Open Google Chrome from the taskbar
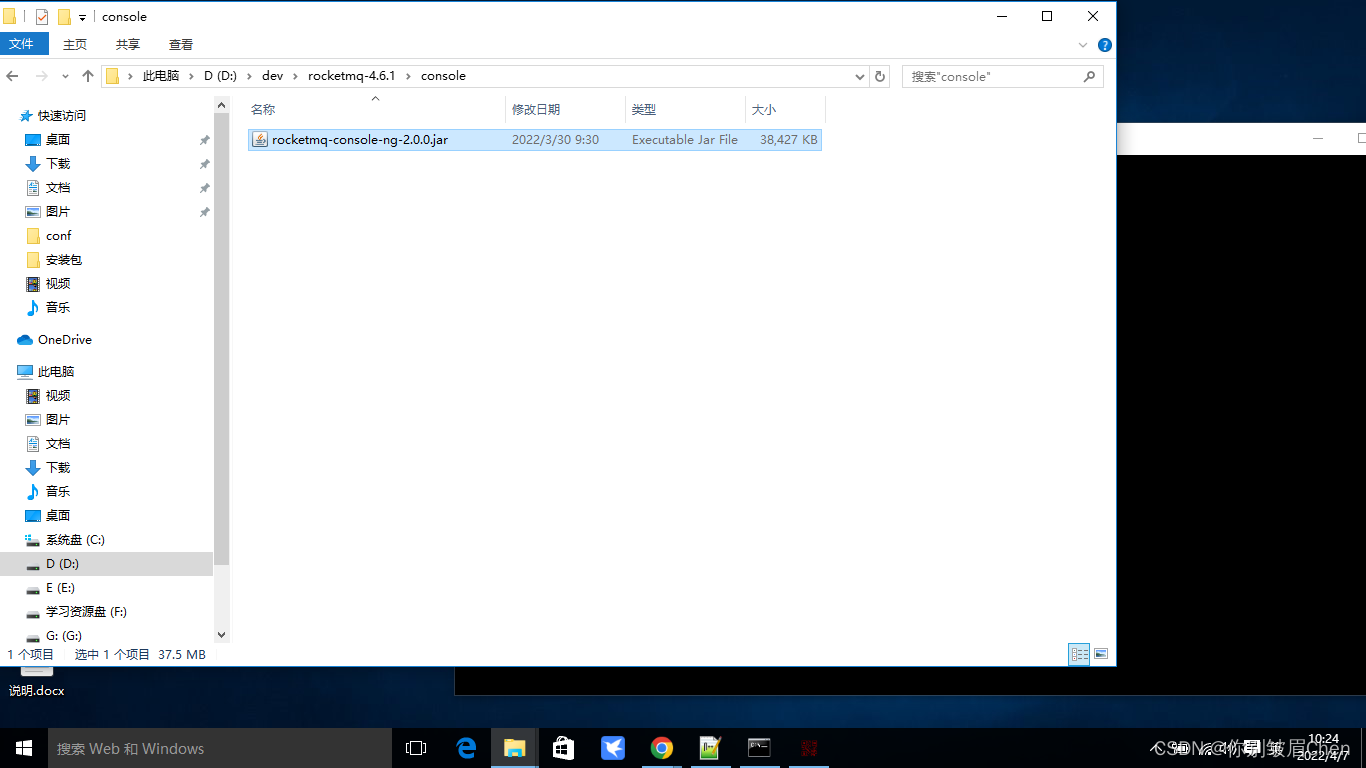 click(x=661, y=748)
